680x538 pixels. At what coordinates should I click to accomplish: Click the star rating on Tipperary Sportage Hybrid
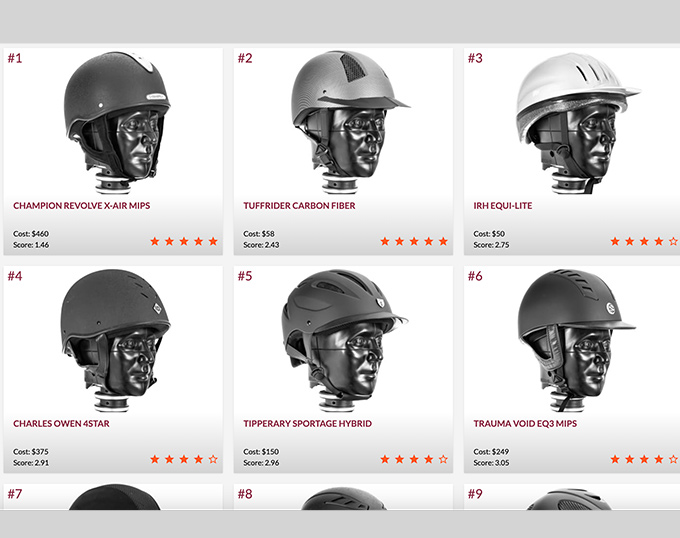point(414,460)
